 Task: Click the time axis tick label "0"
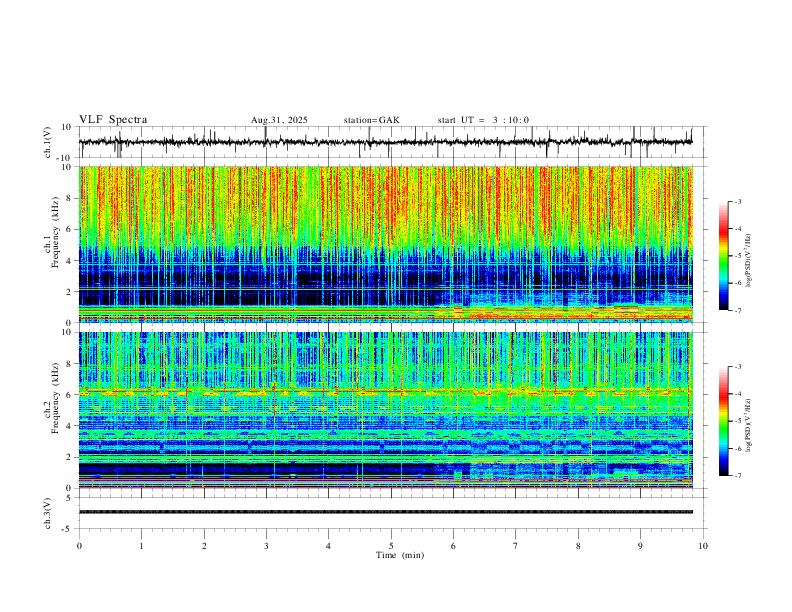click(79, 546)
